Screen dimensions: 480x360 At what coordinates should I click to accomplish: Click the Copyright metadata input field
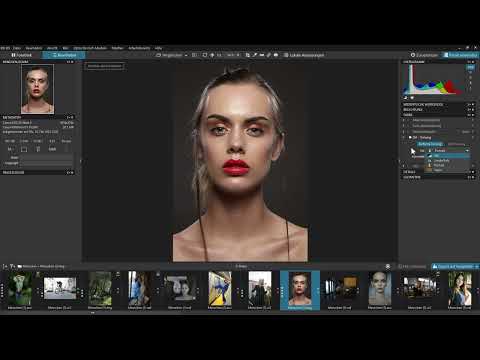click(x=46, y=163)
